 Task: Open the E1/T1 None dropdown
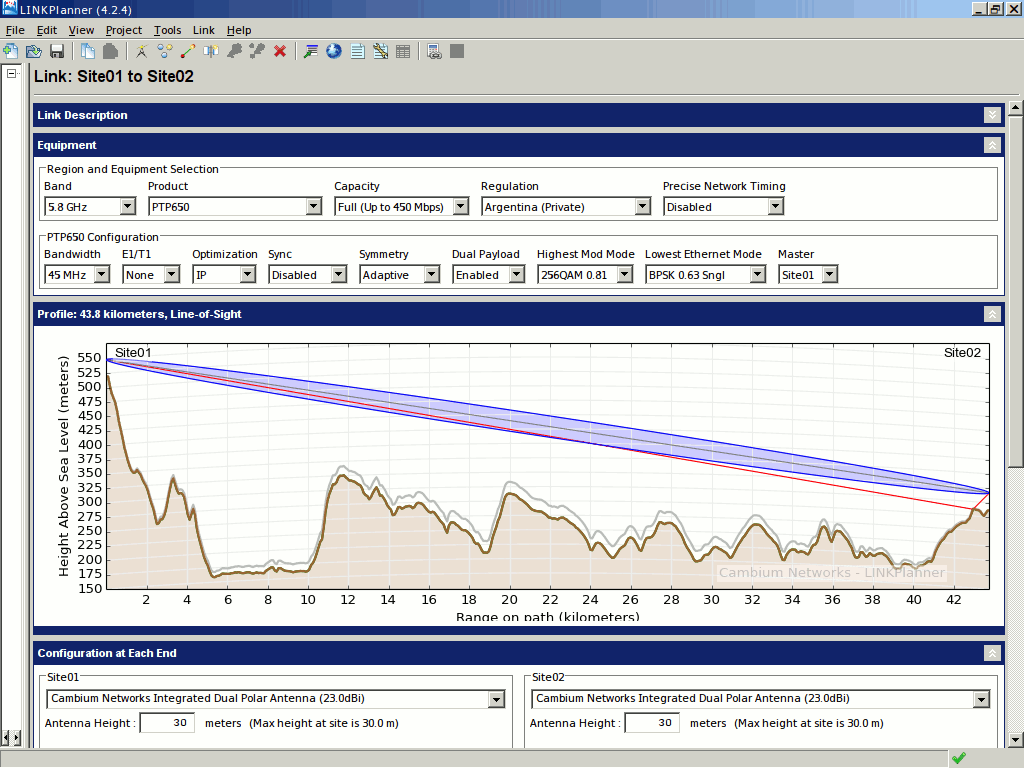[x=172, y=275]
